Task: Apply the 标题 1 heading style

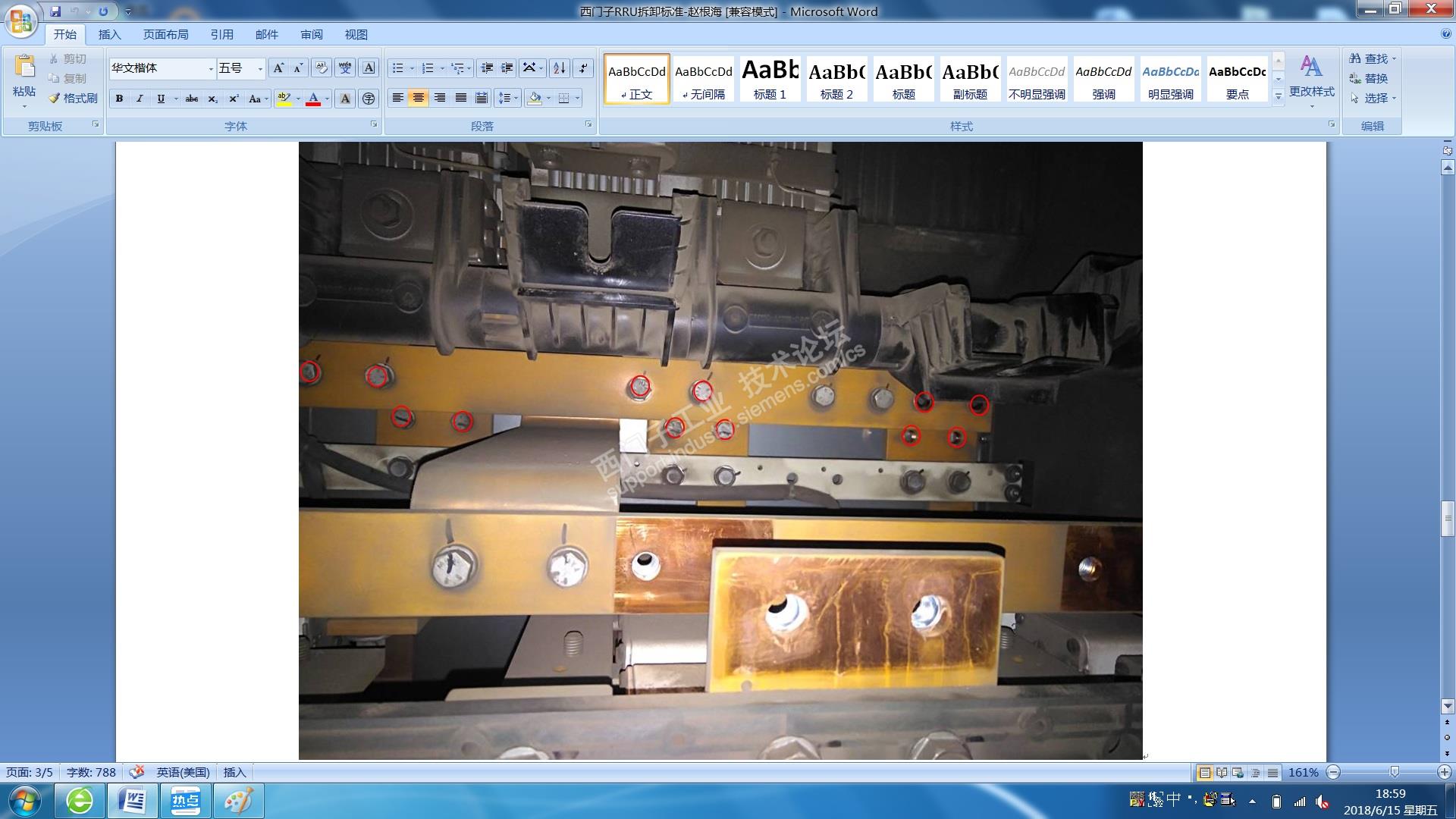Action: (x=769, y=79)
